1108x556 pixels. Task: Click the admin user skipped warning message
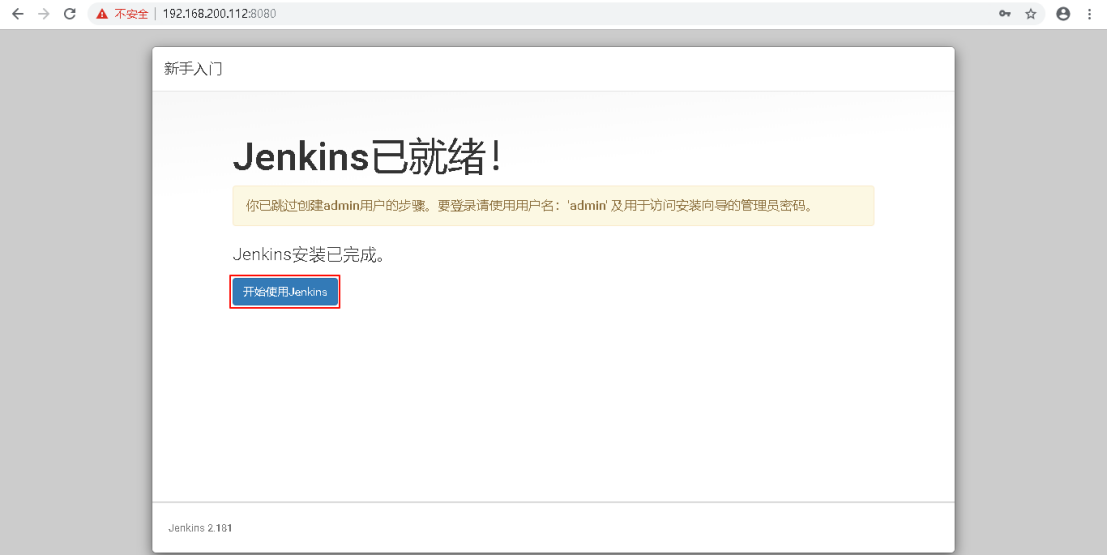coord(553,206)
